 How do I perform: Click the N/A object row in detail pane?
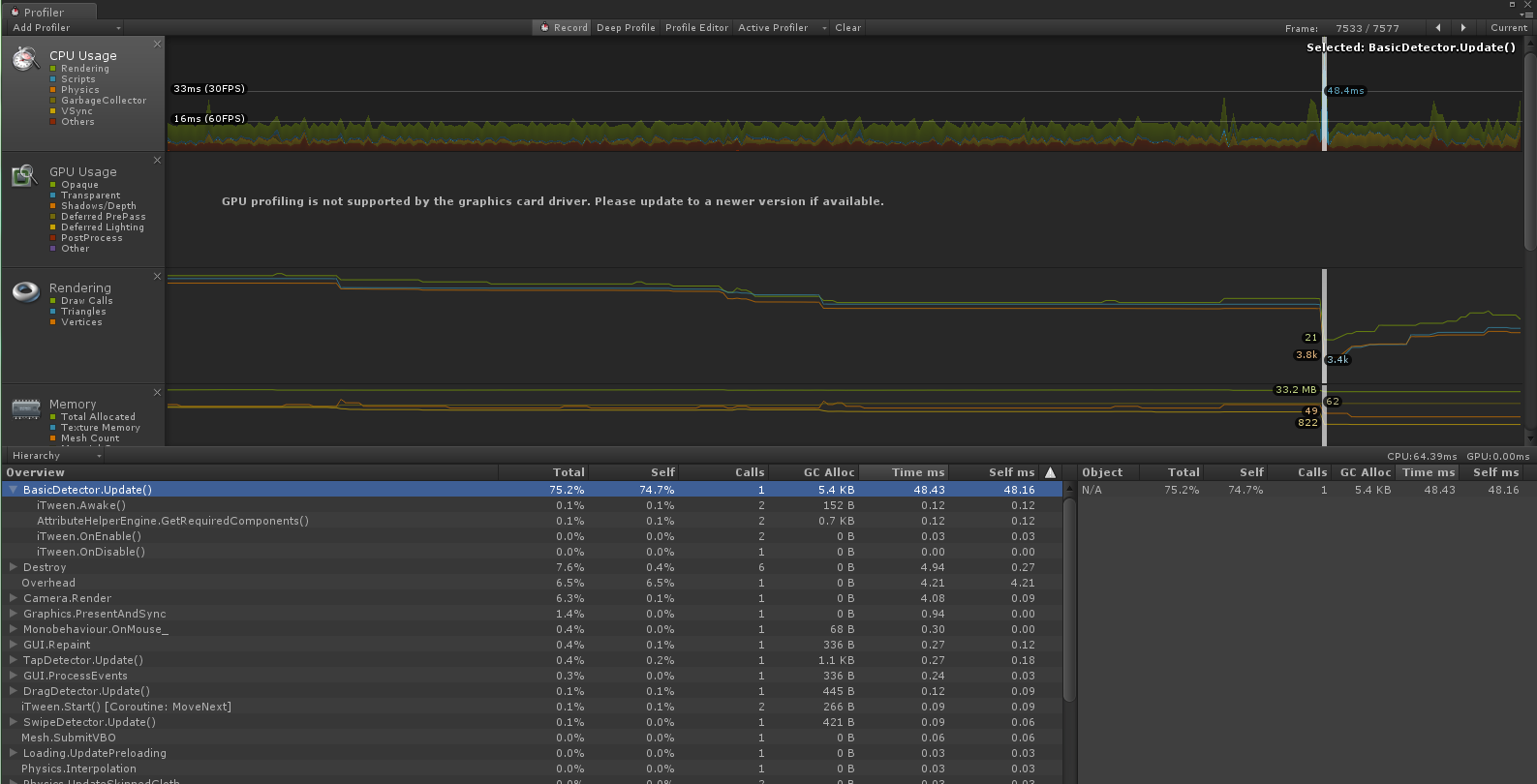(x=1306, y=490)
